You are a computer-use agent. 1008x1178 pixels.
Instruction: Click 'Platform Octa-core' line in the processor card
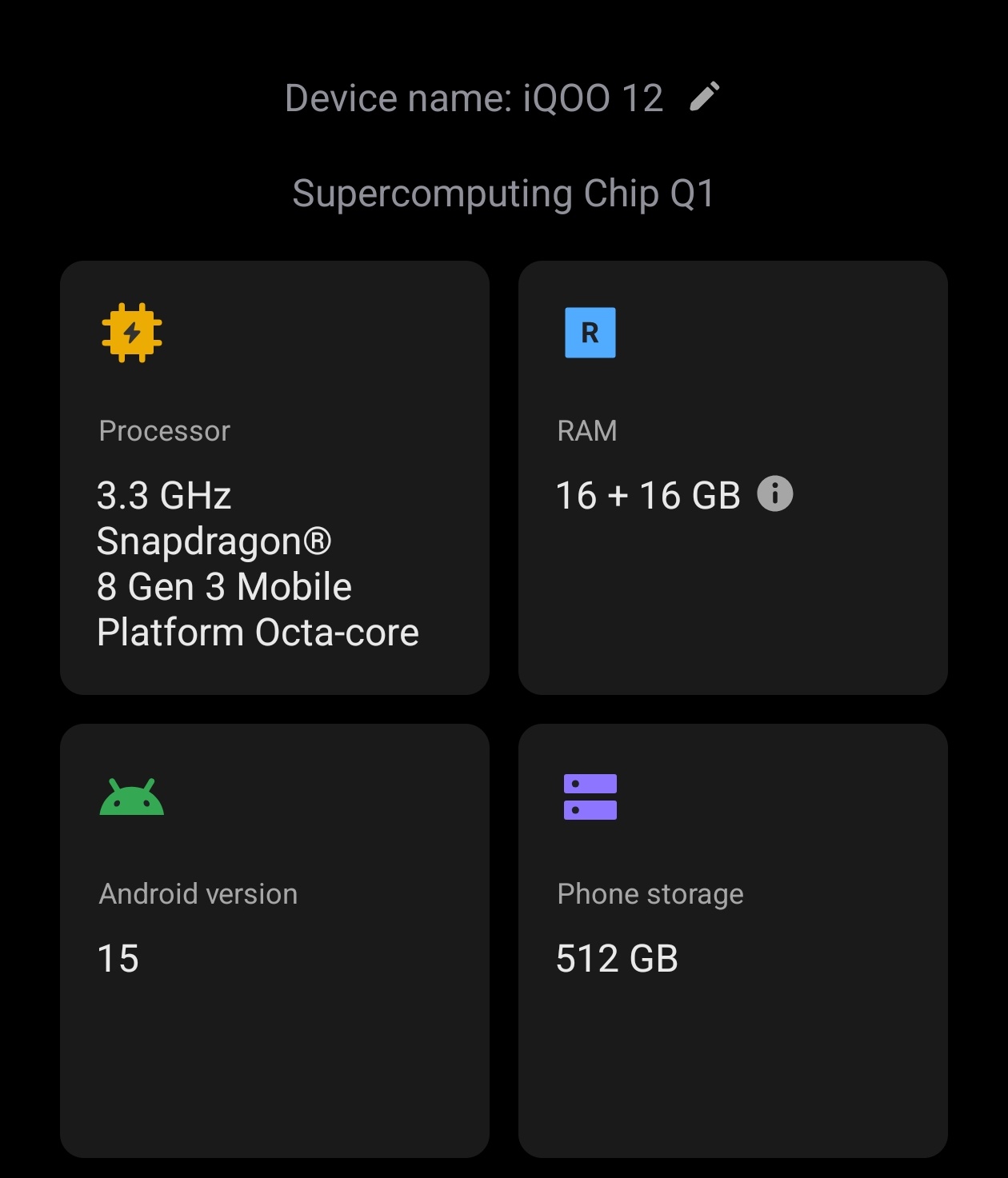click(258, 633)
